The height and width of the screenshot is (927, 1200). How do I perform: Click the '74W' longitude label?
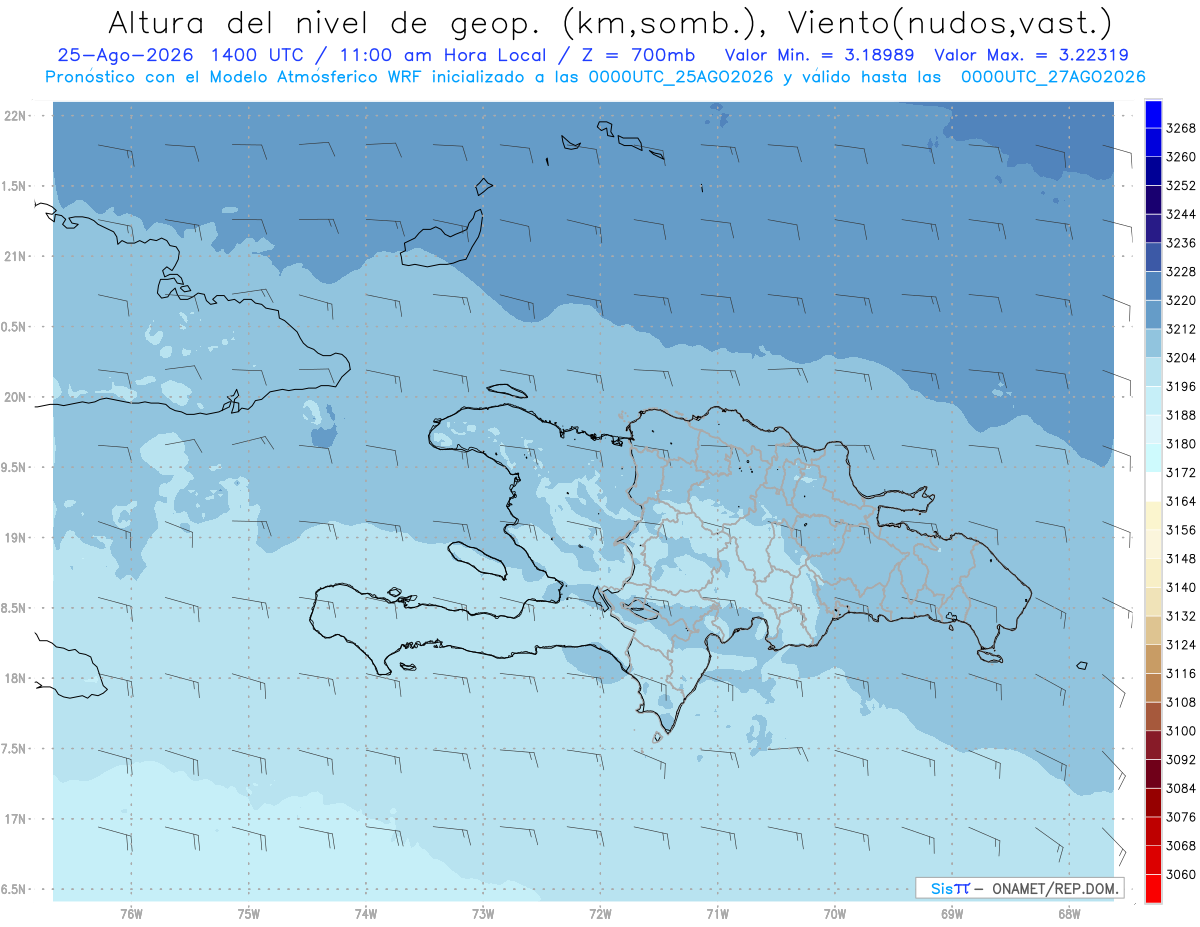(366, 913)
